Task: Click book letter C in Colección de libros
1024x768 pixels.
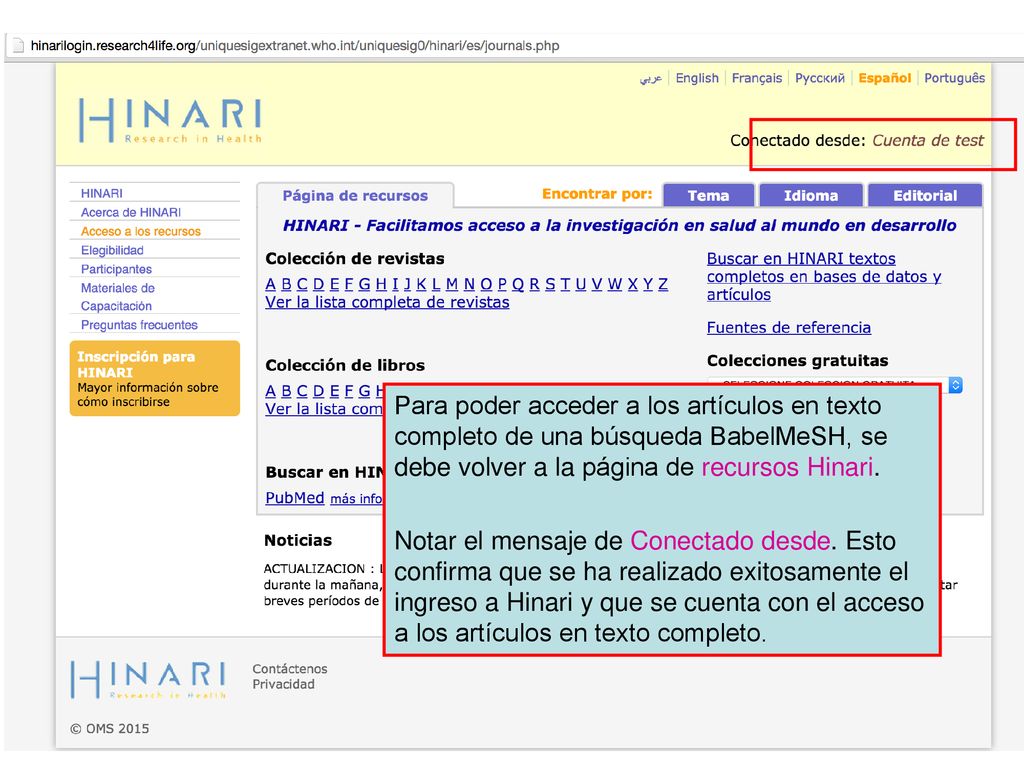Action: (x=302, y=391)
